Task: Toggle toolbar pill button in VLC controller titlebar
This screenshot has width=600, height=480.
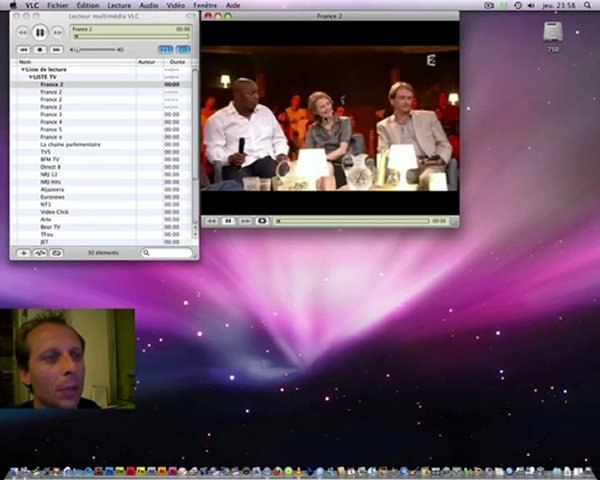Action: tap(191, 16)
